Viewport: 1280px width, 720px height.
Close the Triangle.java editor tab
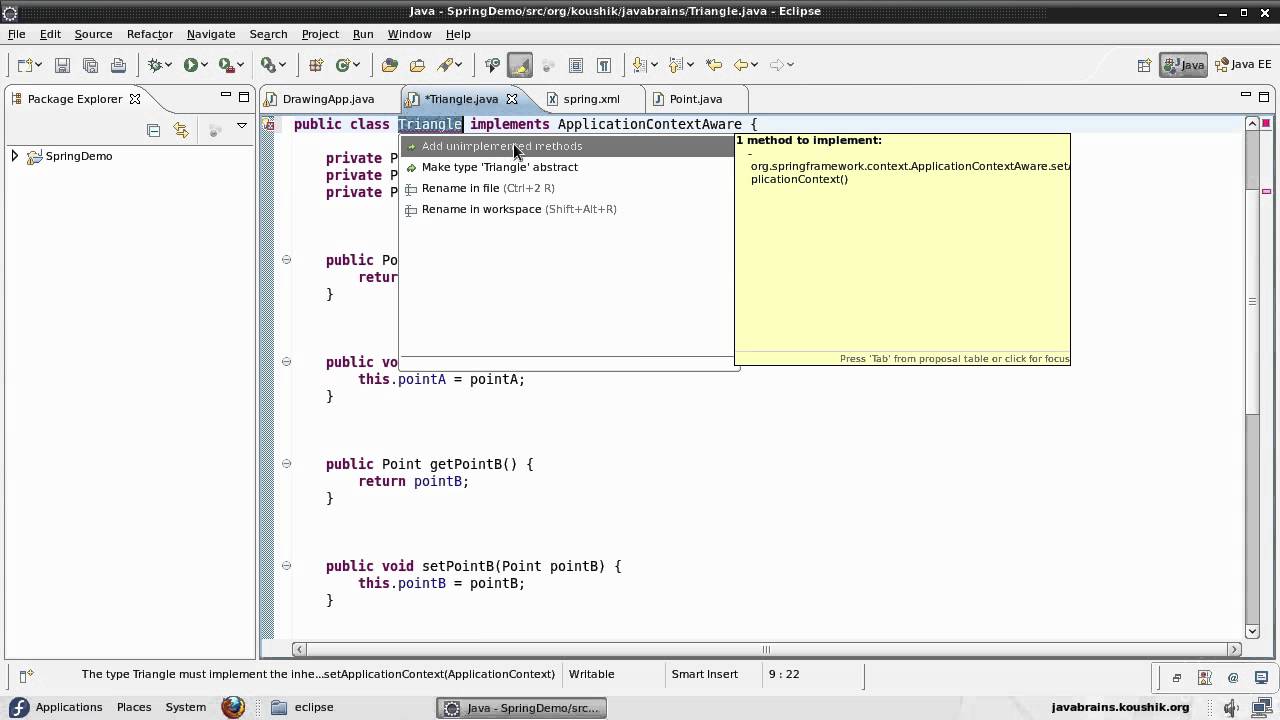click(512, 99)
